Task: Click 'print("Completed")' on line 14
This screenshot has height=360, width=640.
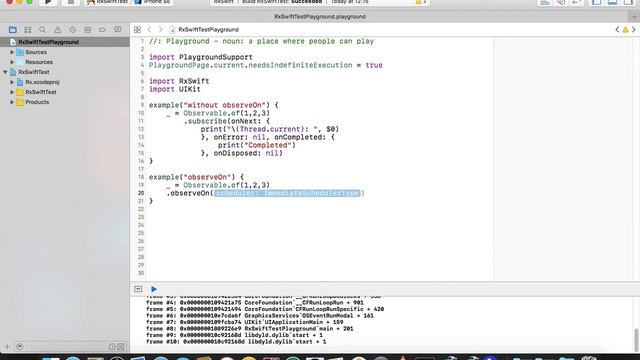Action: (257, 145)
